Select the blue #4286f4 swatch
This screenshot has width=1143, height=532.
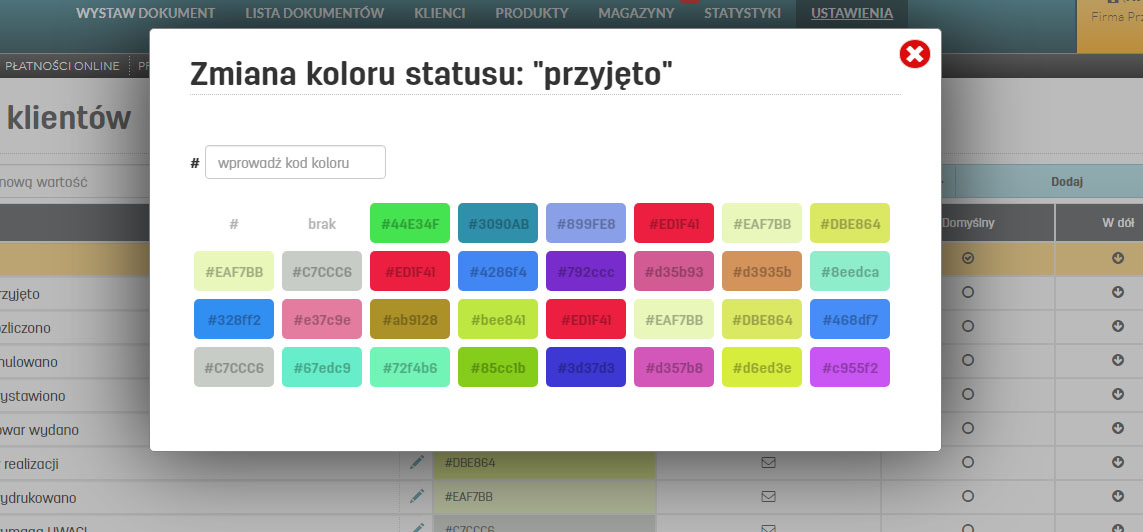pos(498,271)
